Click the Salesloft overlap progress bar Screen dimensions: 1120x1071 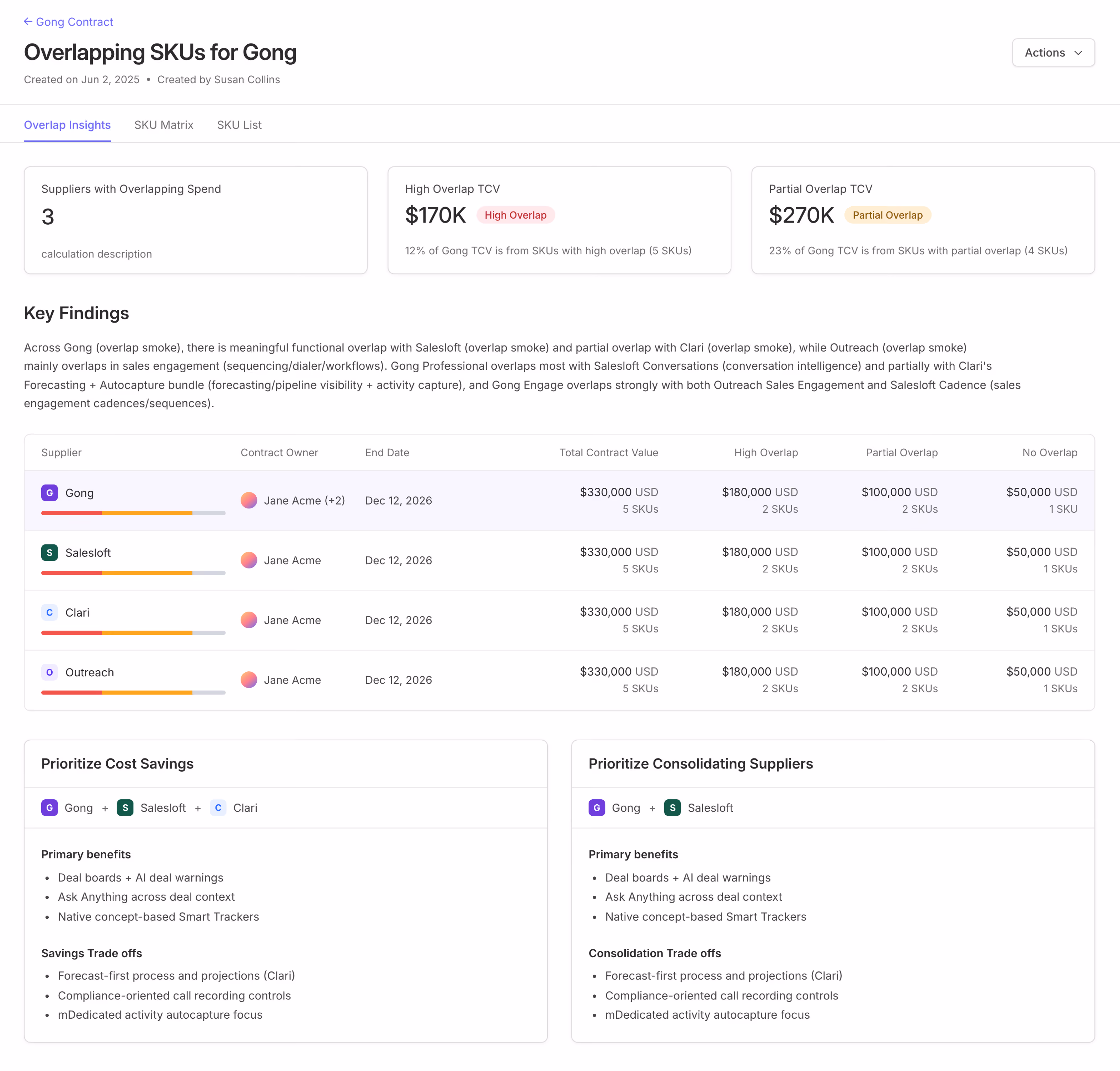[133, 572]
